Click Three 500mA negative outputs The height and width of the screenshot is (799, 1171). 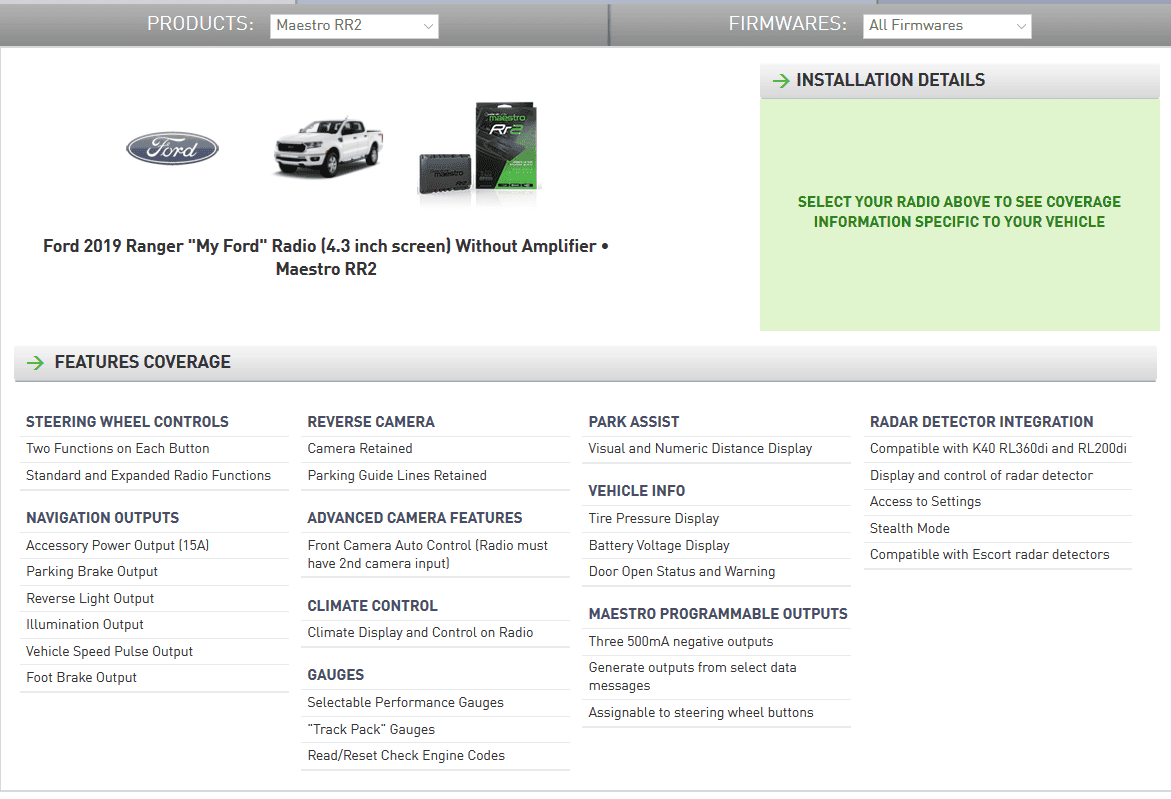pos(680,642)
